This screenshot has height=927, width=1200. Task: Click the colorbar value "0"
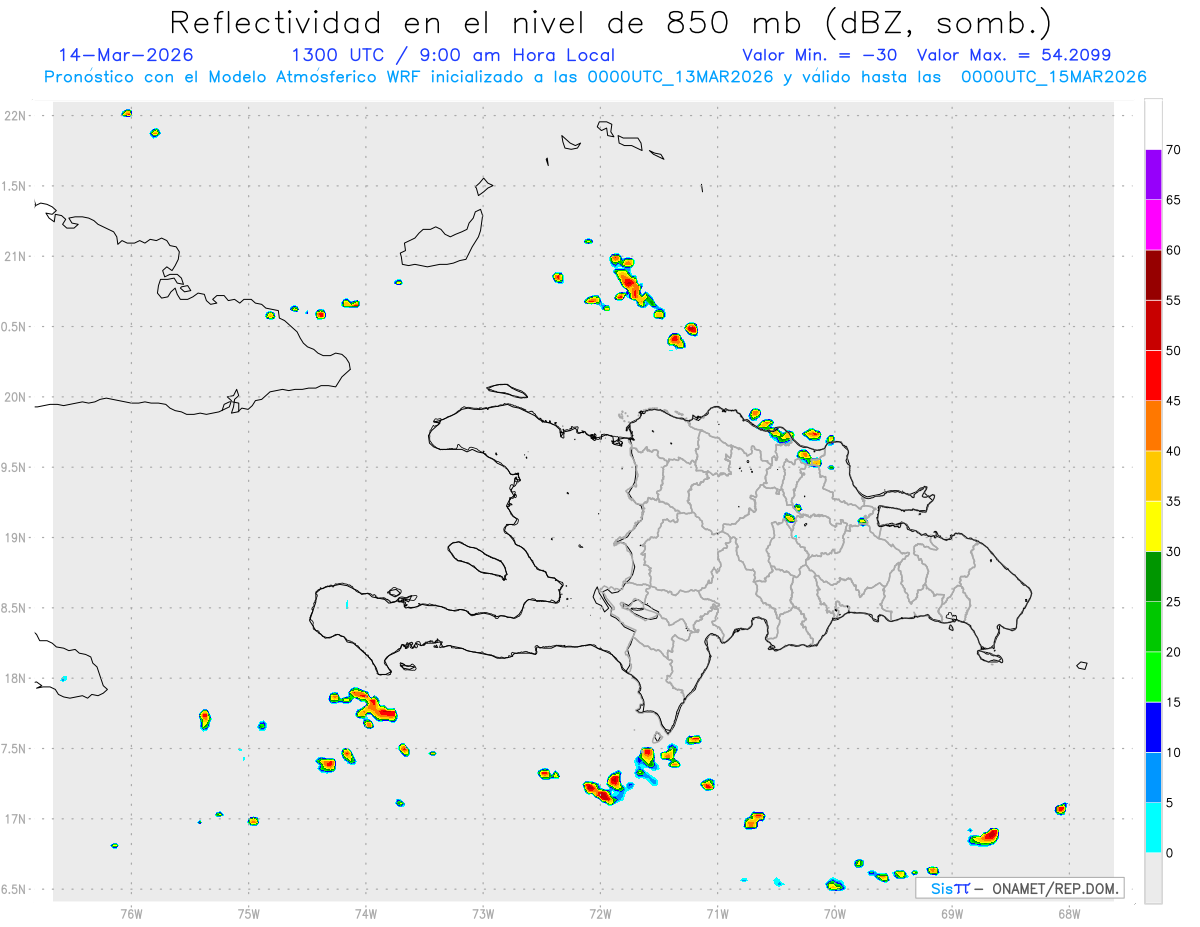click(1170, 853)
